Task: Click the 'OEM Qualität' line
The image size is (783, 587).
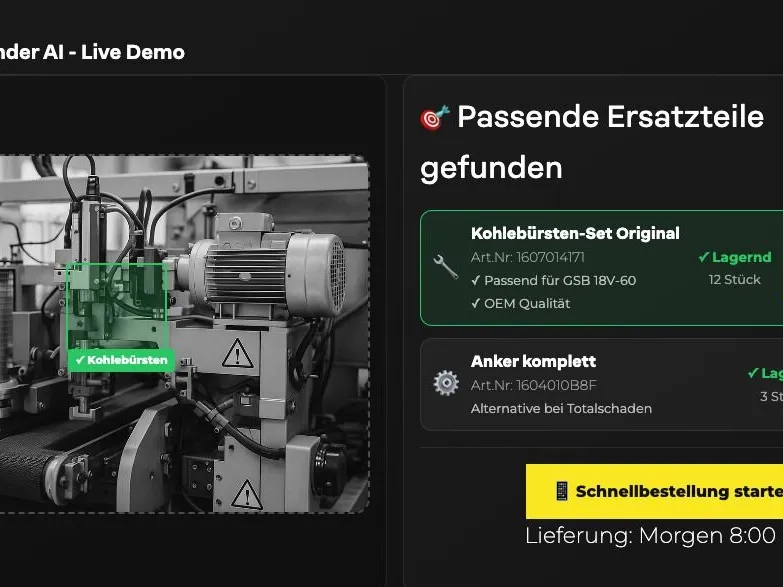Action: 520,303
